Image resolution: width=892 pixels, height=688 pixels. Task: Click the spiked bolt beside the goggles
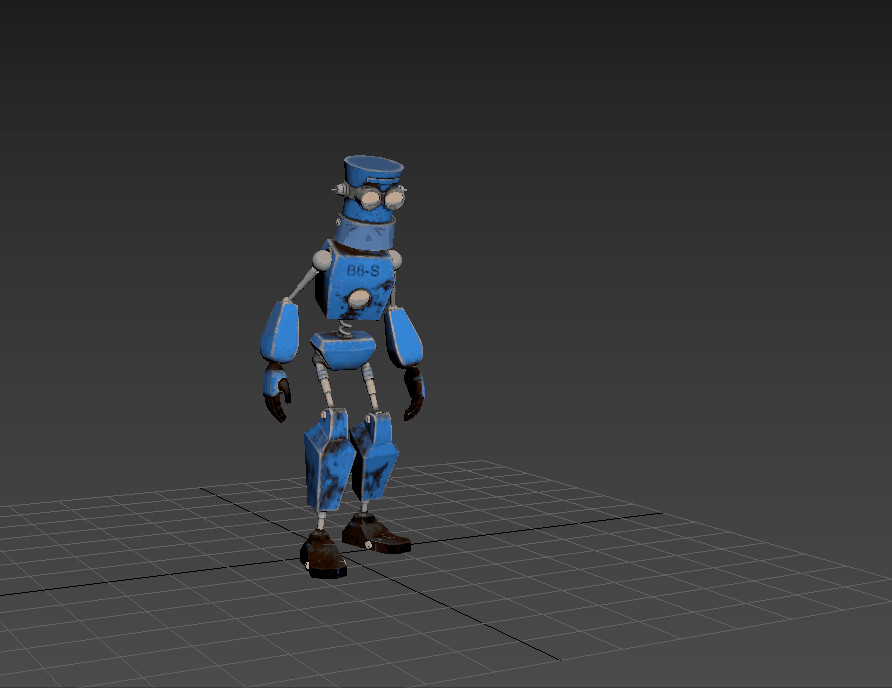pyautogui.click(x=339, y=188)
